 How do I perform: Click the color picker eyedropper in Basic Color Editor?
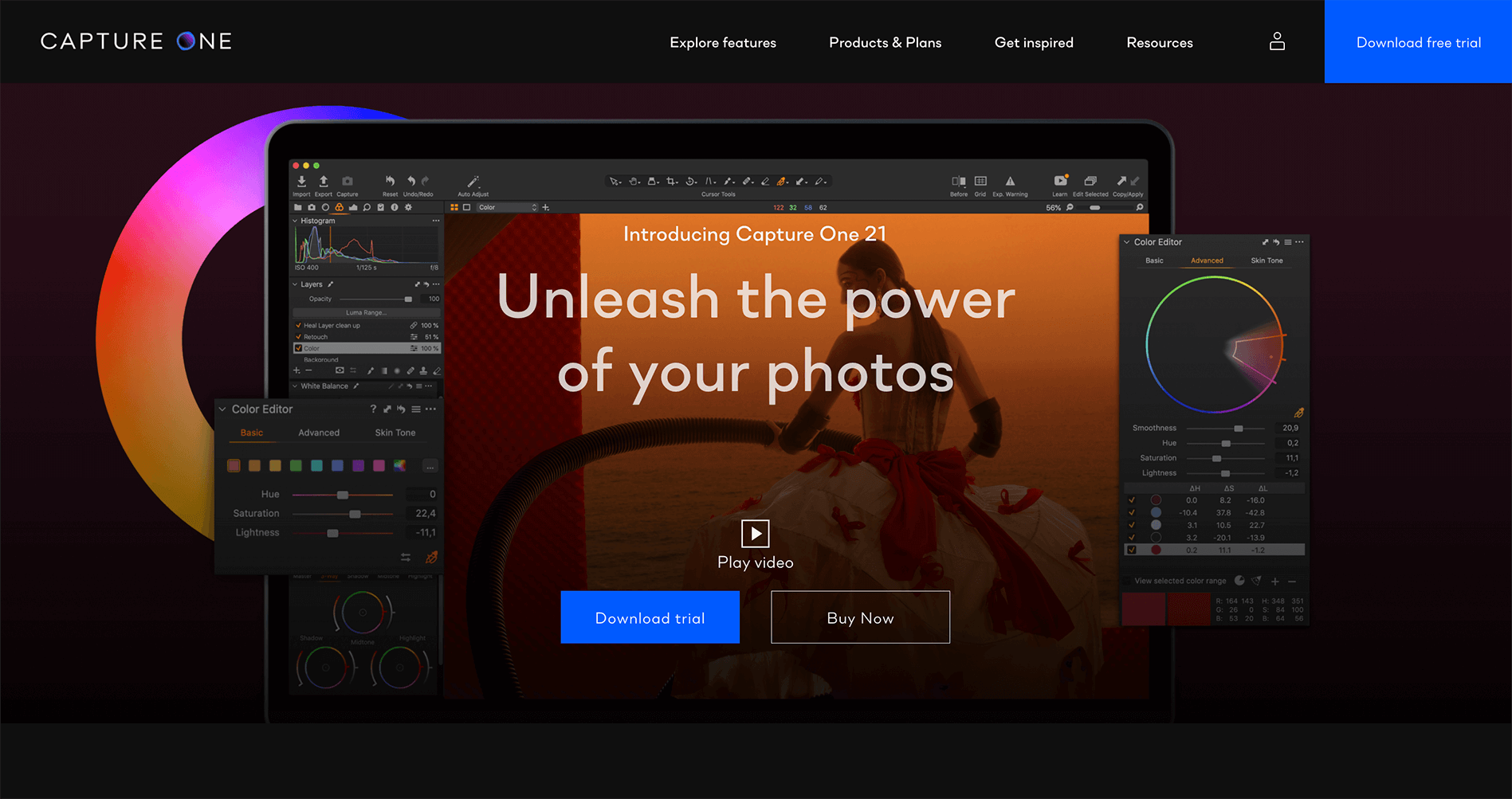click(431, 557)
